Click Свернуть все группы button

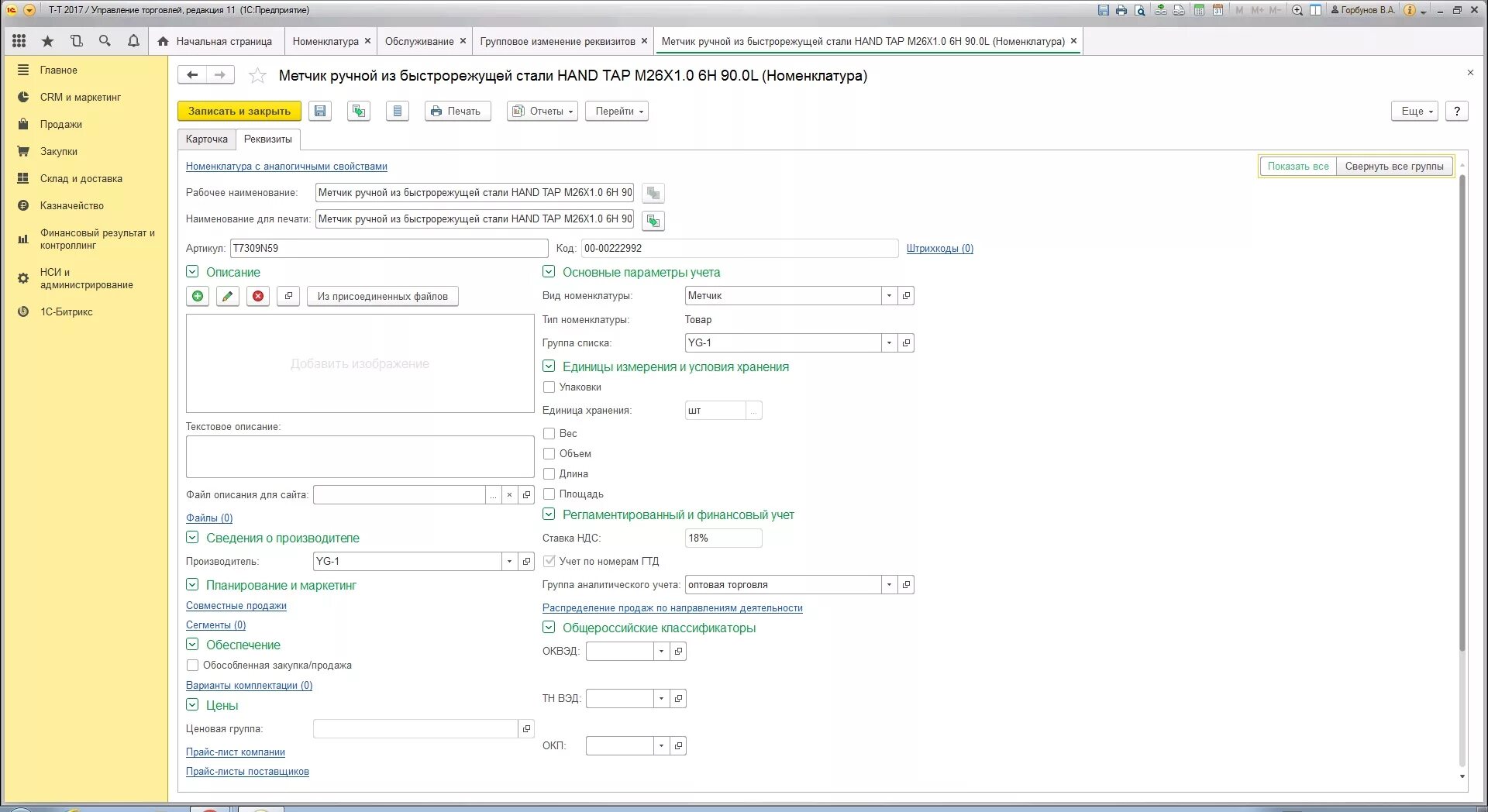(1394, 166)
